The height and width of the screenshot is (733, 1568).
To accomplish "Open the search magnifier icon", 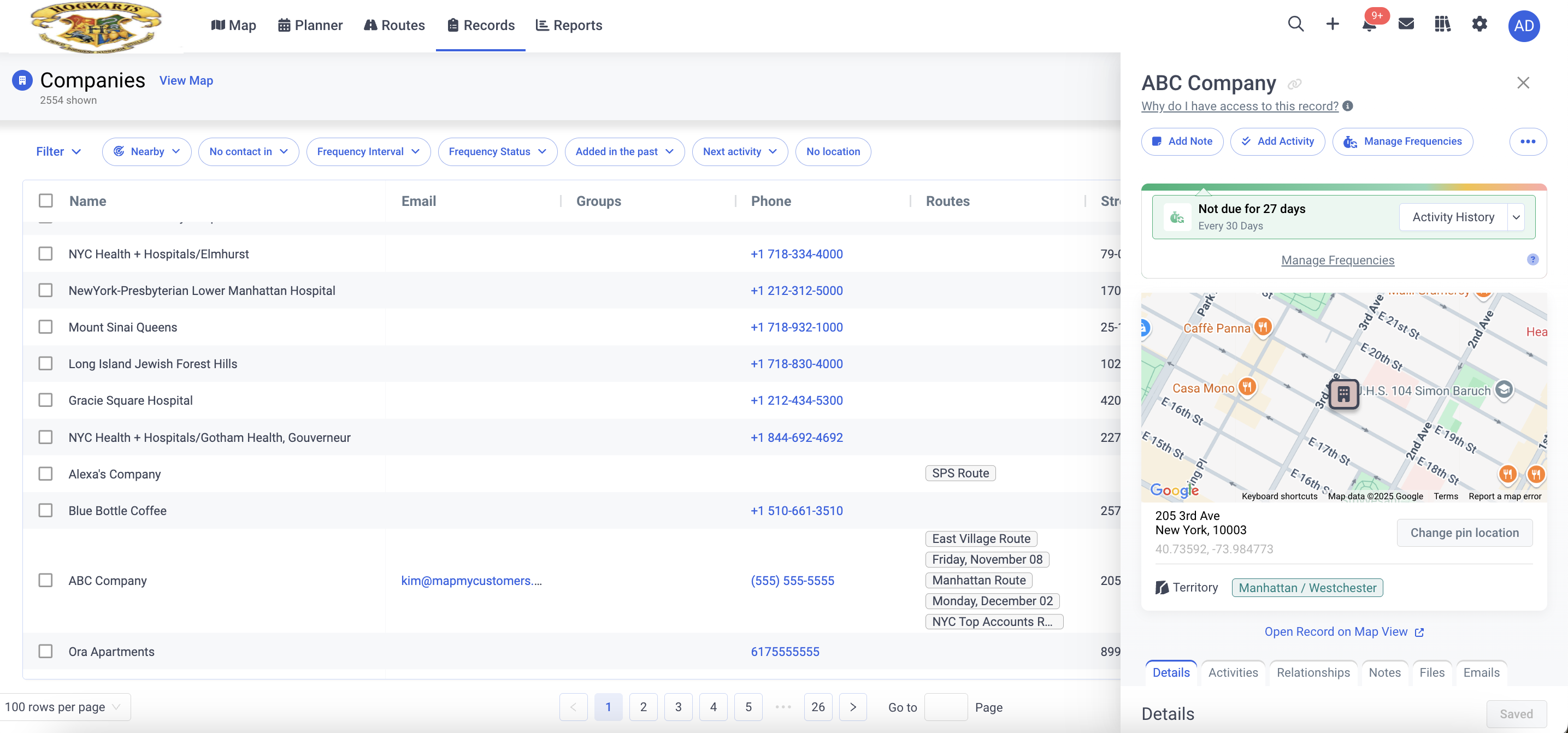I will click(1295, 25).
